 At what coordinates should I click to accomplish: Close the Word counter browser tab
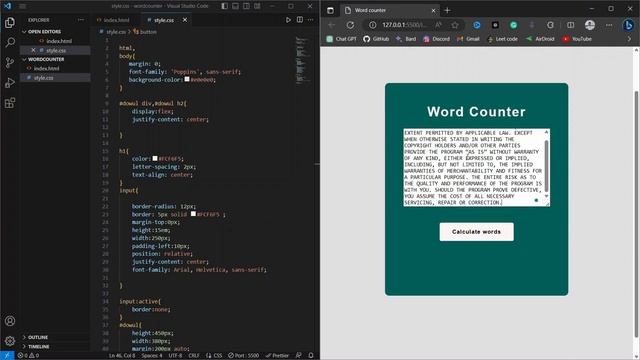coord(433,10)
